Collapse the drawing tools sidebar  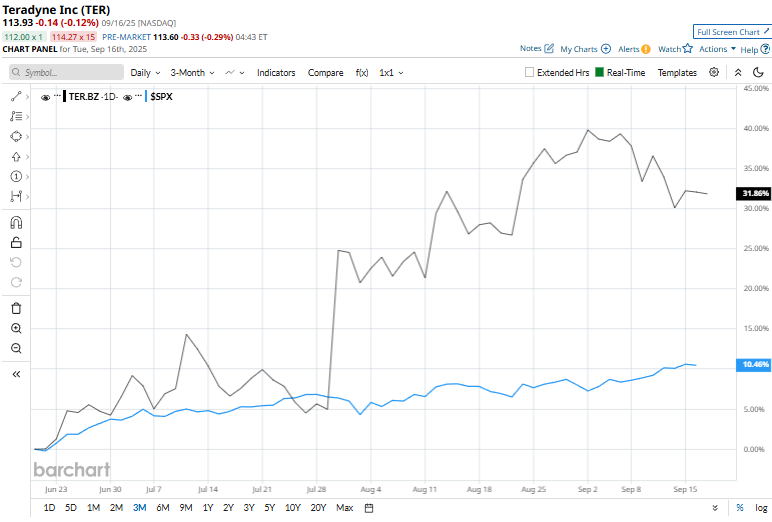pos(16,374)
